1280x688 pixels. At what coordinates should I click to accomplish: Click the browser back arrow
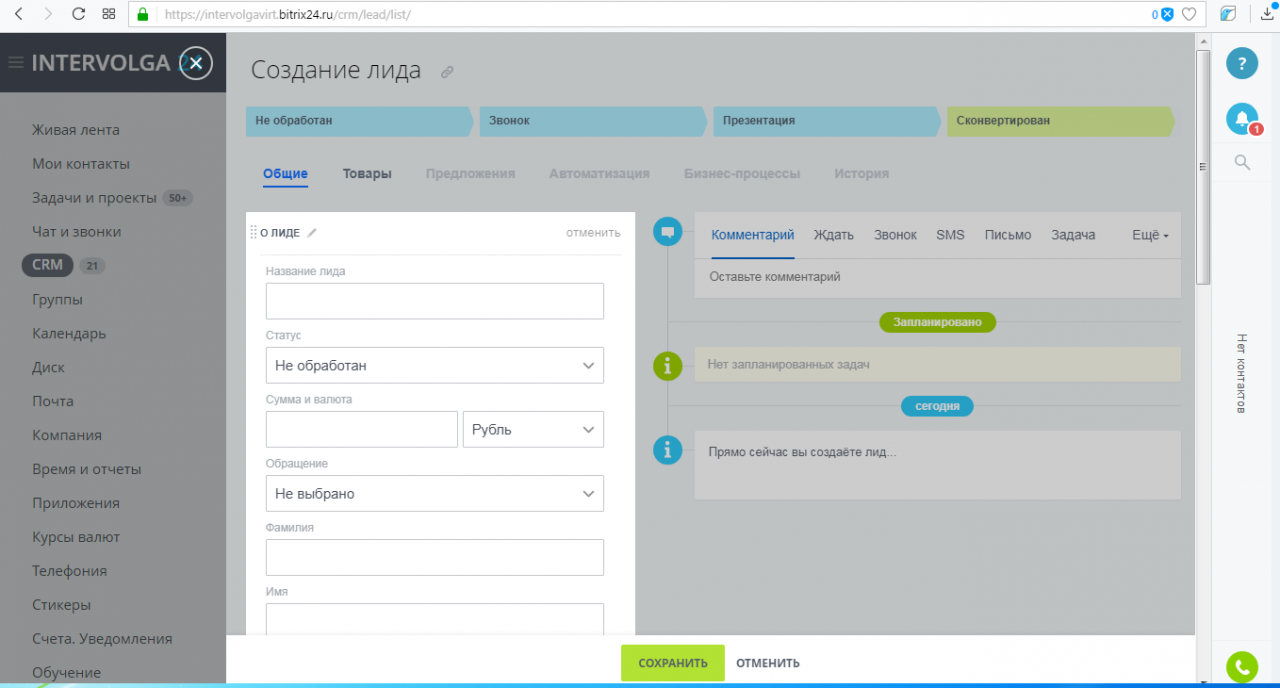pyautogui.click(x=18, y=14)
